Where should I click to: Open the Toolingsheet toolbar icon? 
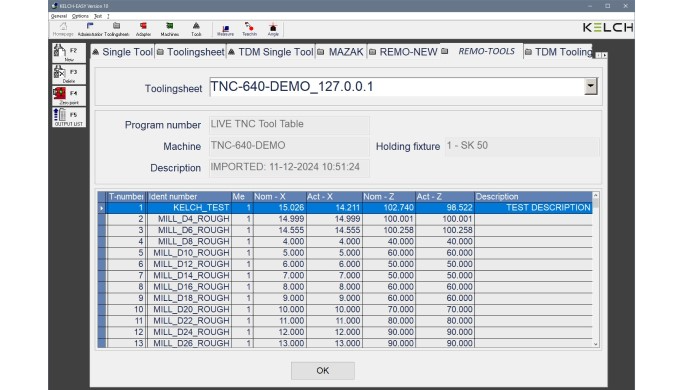click(116, 29)
